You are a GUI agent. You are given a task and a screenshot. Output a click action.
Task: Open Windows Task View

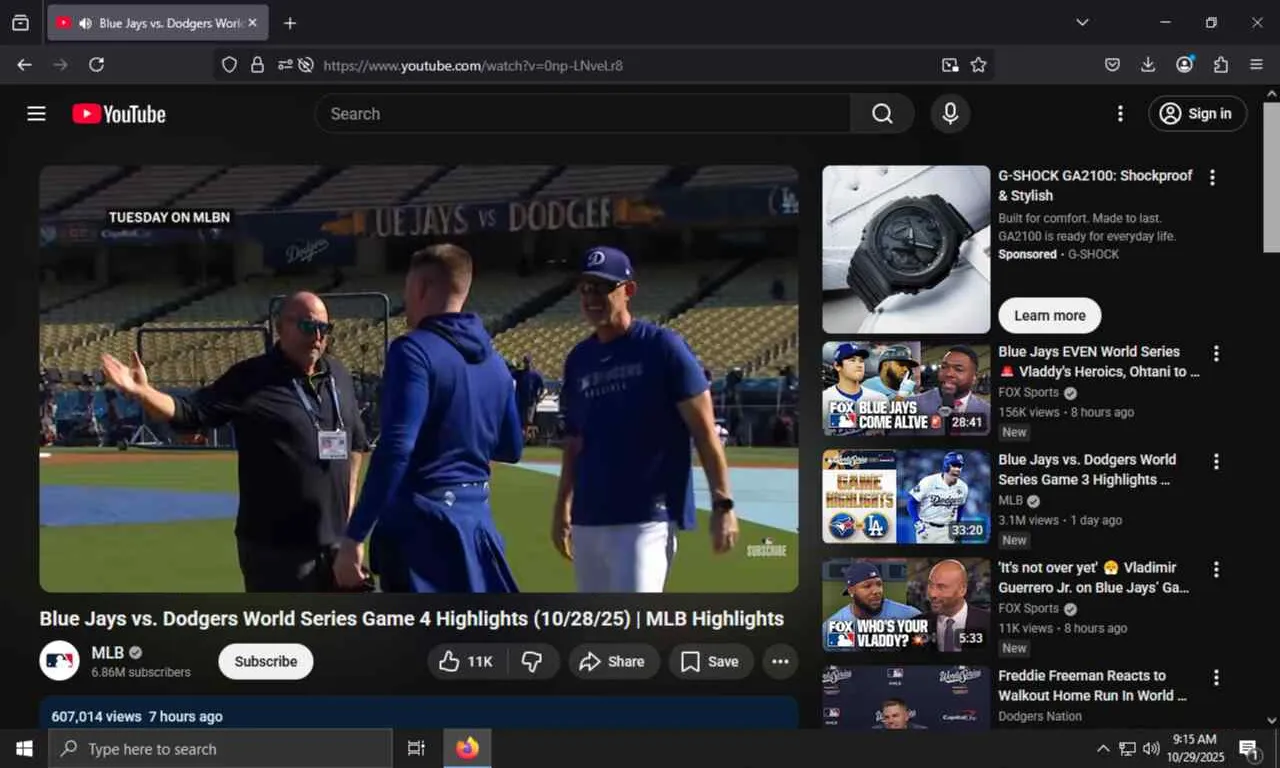(x=416, y=749)
